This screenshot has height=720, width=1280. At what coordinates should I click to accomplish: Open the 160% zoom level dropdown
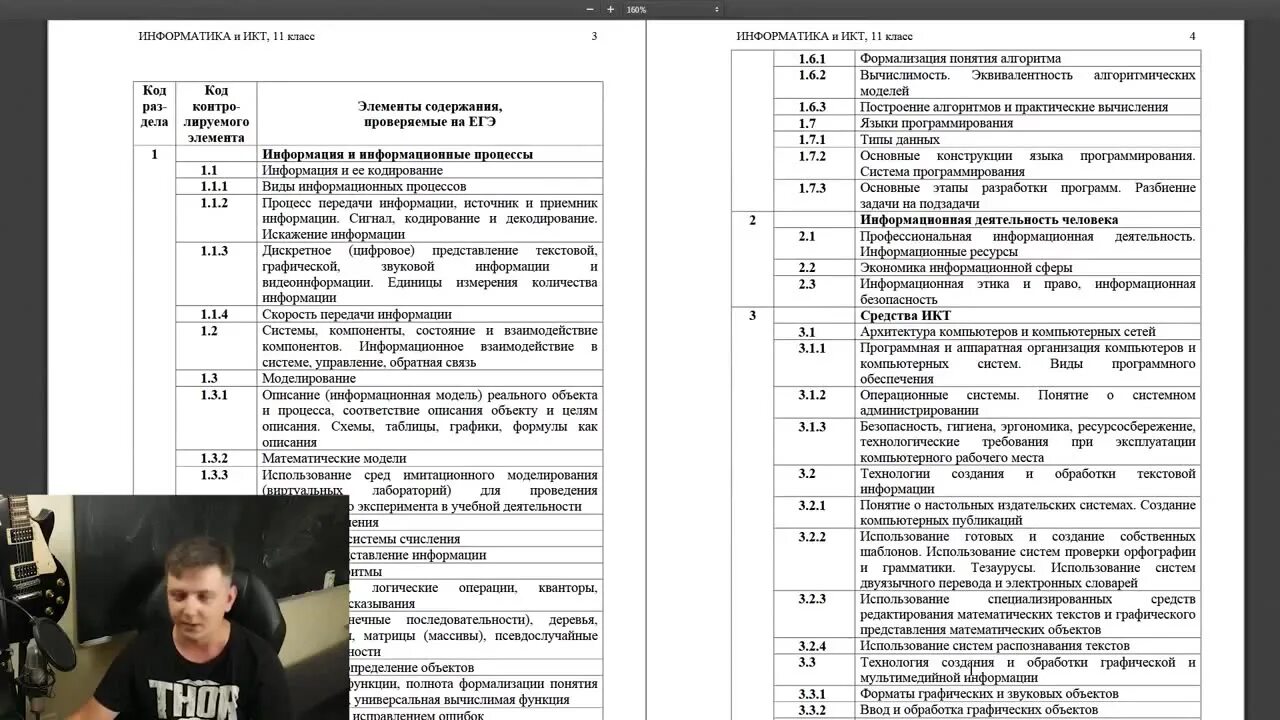672,9
